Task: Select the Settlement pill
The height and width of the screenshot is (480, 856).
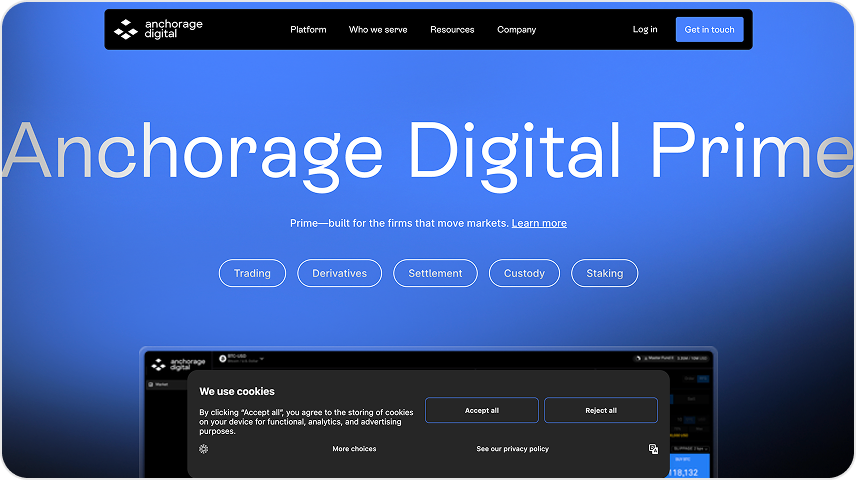Action: [x=435, y=273]
